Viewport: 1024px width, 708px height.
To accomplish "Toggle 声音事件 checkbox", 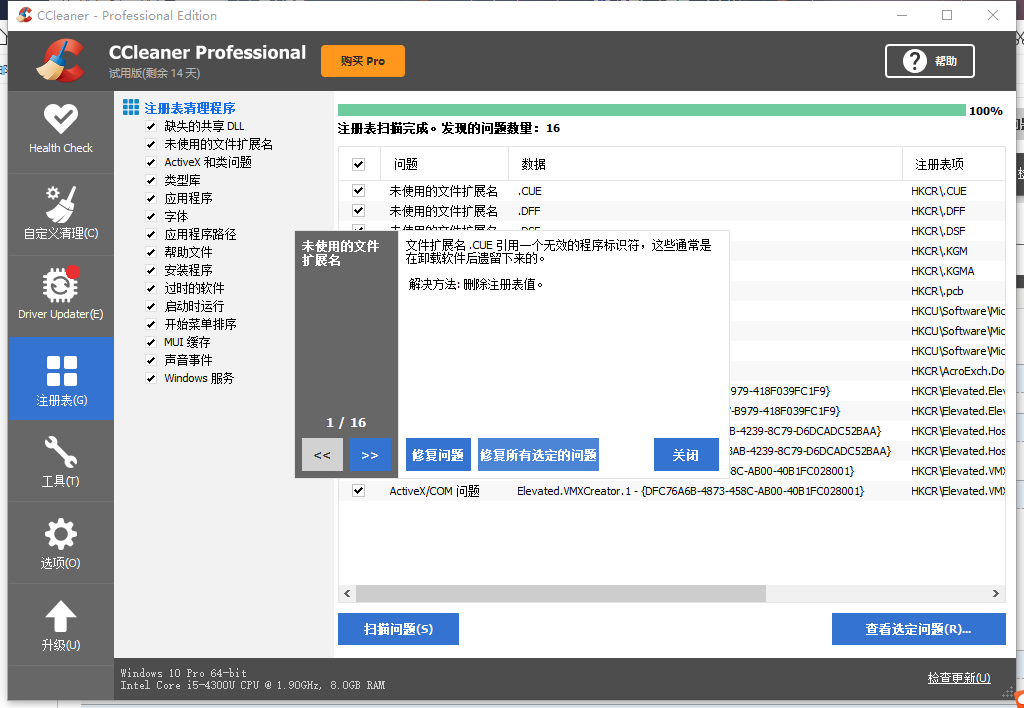I will [151, 360].
